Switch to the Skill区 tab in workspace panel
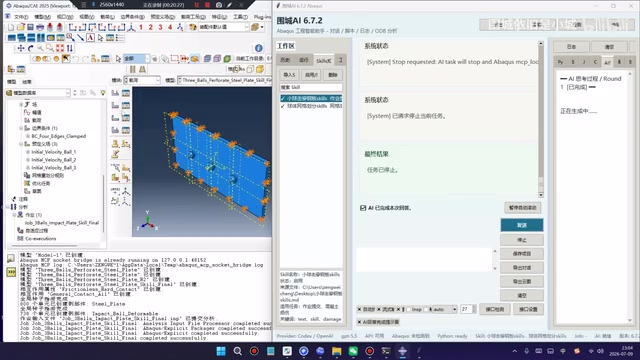Image resolution: width=640 pixels, height=360 pixels. coord(324,60)
